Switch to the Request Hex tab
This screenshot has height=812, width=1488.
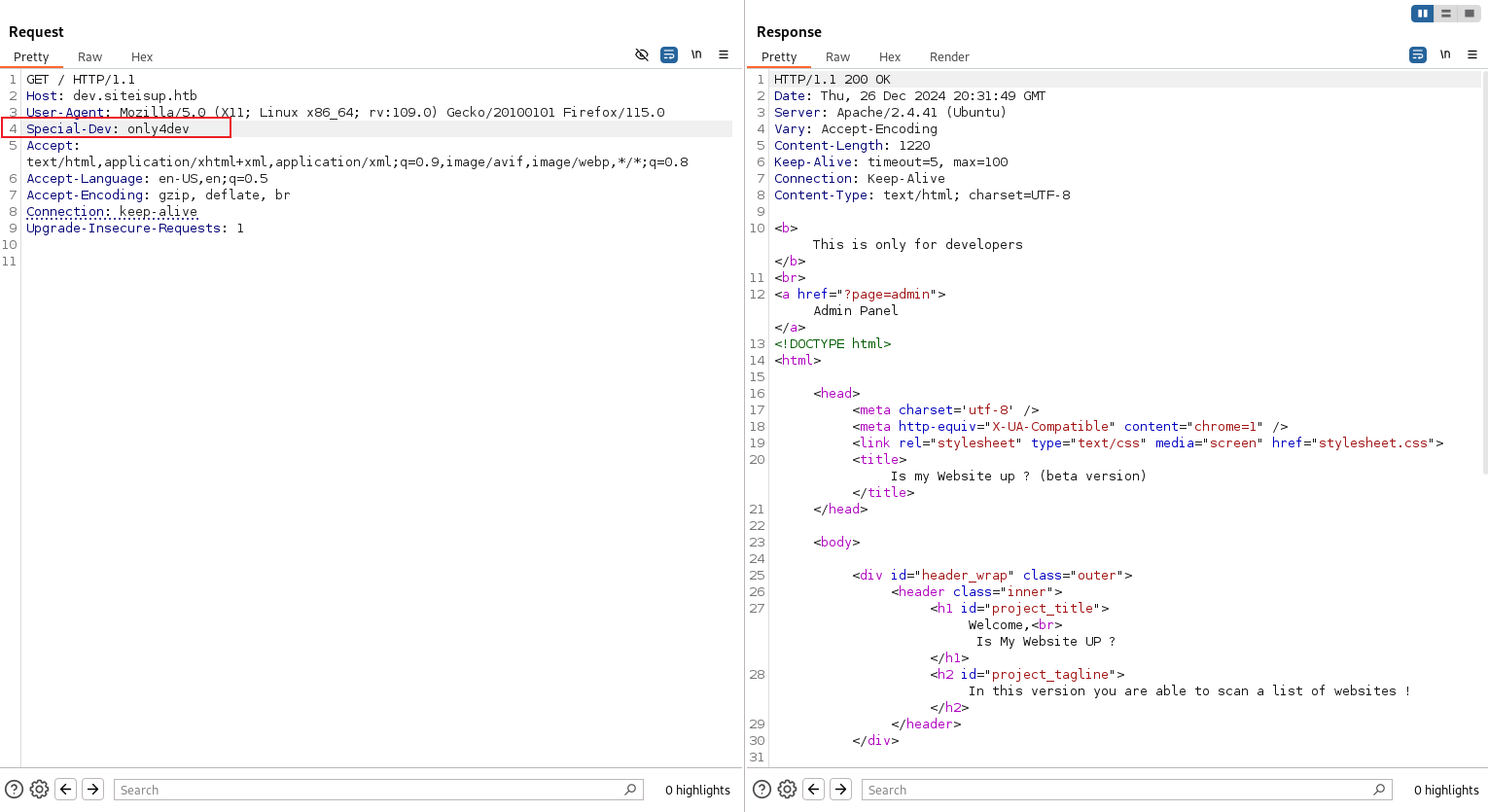pyautogui.click(x=142, y=57)
